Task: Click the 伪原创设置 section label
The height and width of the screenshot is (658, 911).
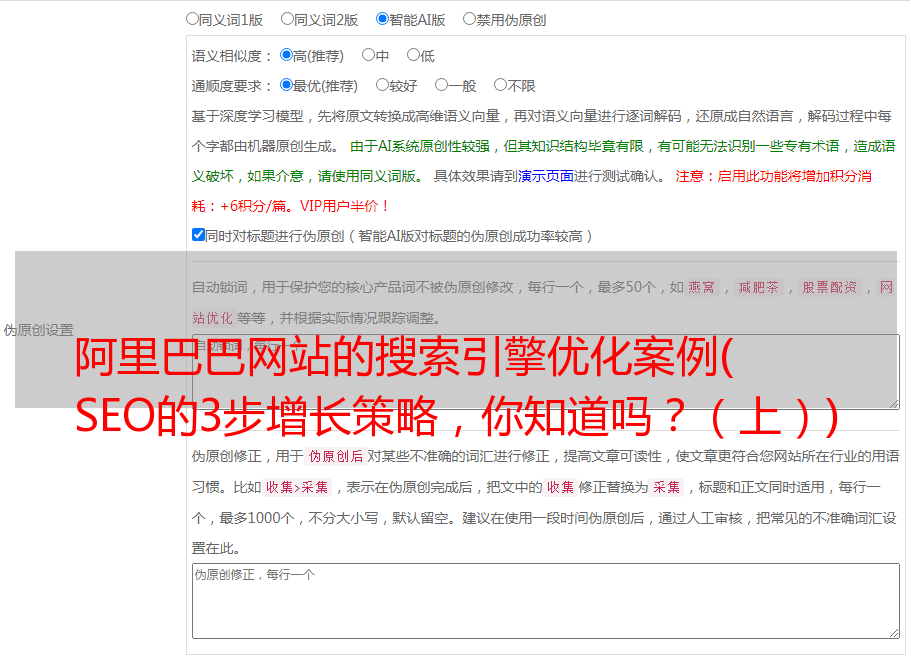Action: point(39,330)
